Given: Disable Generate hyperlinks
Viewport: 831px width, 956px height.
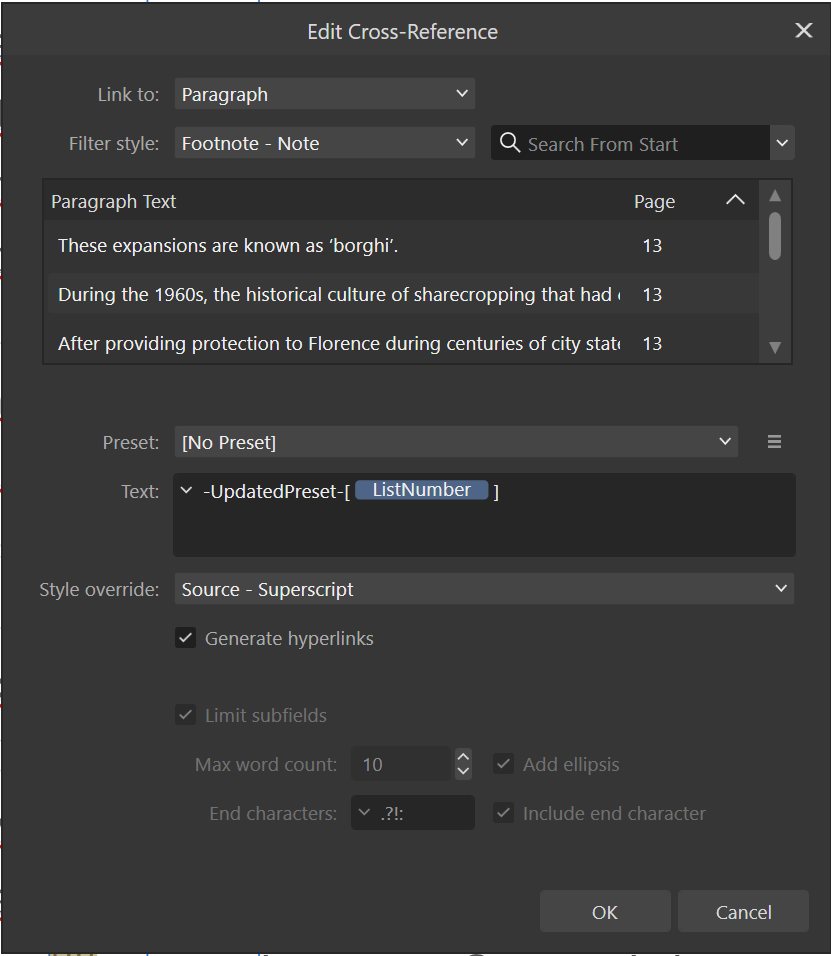Looking at the screenshot, I should pyautogui.click(x=185, y=638).
